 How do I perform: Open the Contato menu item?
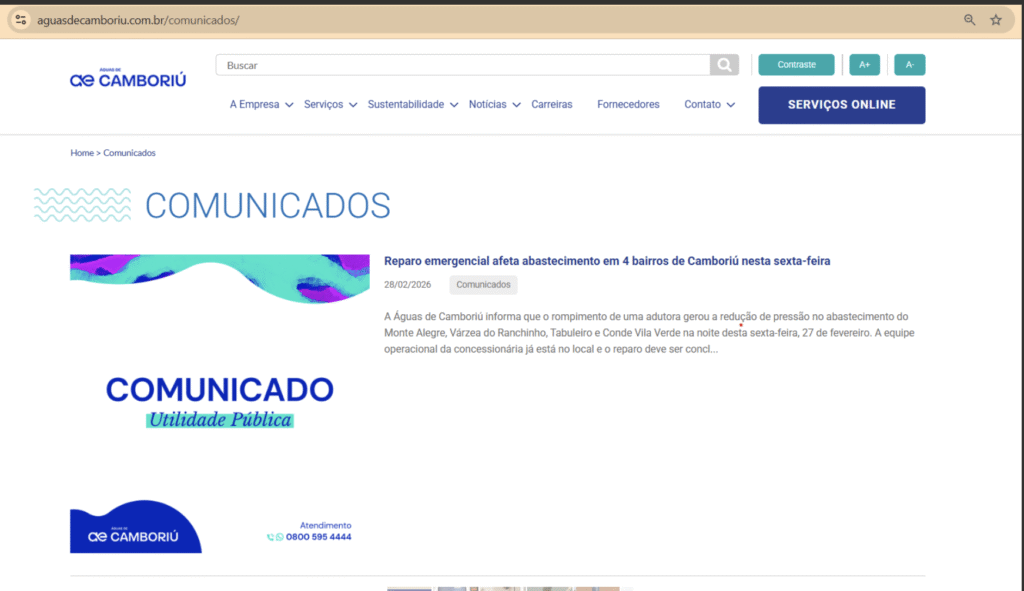tap(702, 104)
